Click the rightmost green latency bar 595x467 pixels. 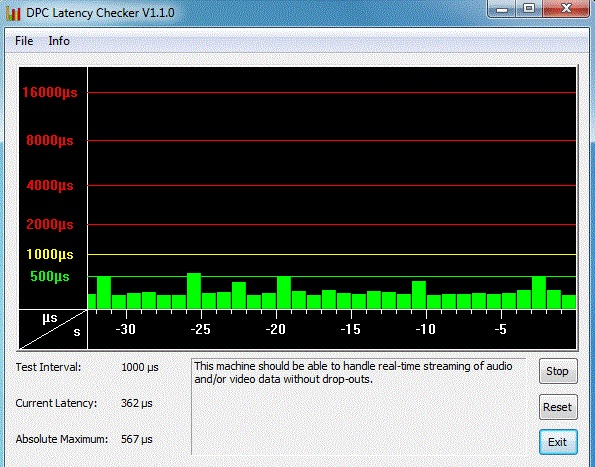pyautogui.click(x=569, y=302)
